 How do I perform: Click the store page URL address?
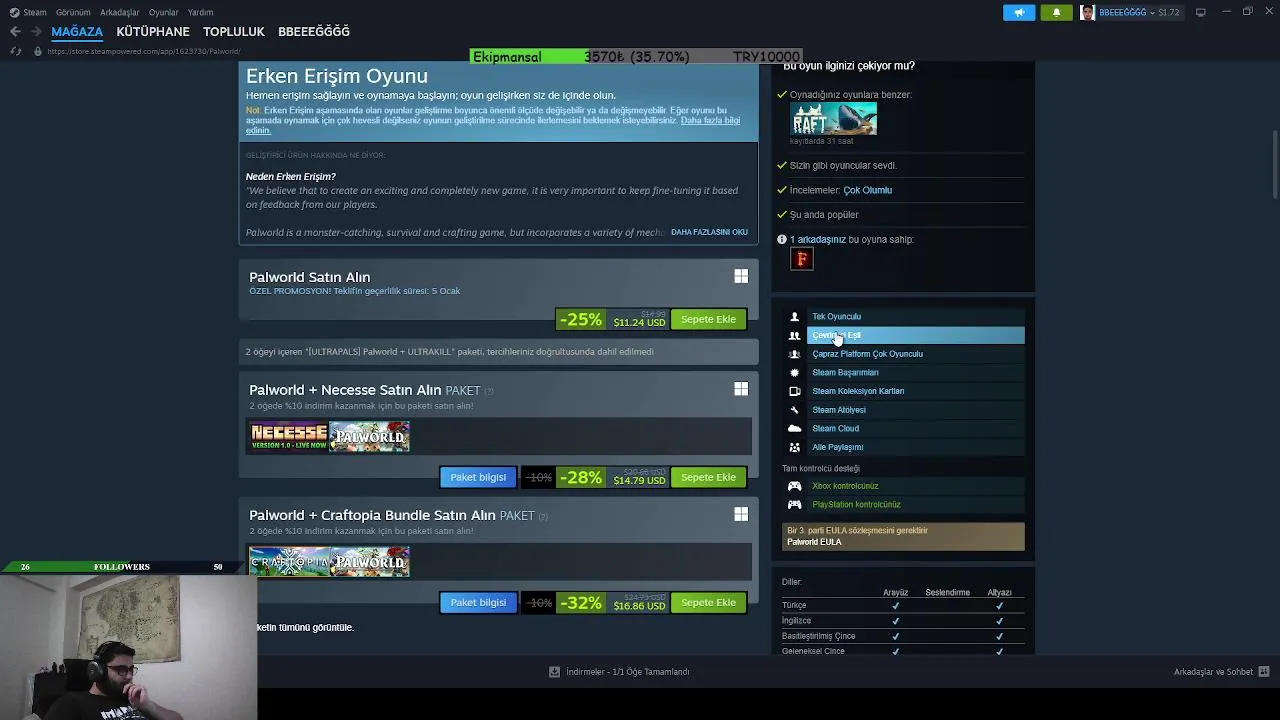point(143,51)
